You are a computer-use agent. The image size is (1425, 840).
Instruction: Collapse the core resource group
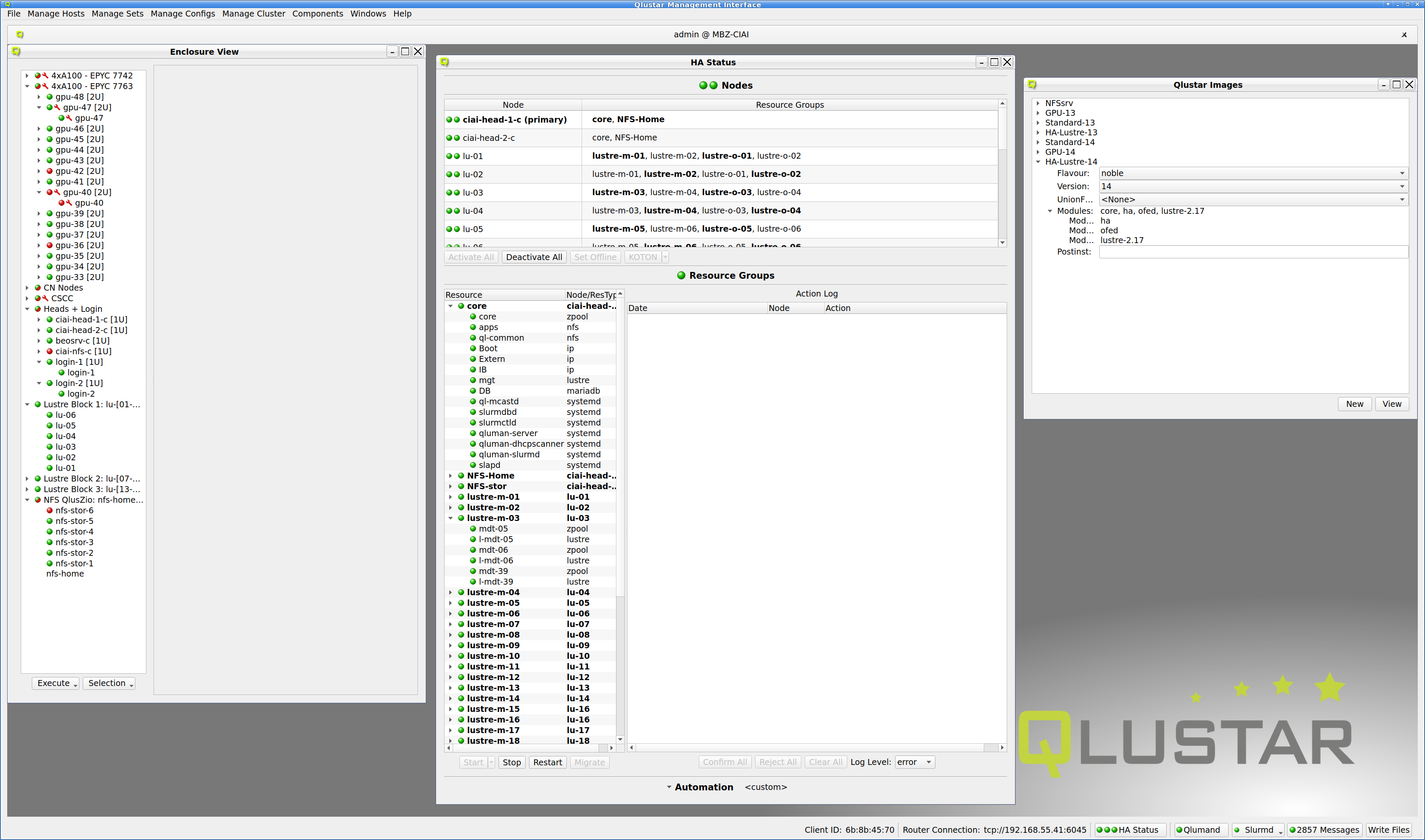(451, 306)
